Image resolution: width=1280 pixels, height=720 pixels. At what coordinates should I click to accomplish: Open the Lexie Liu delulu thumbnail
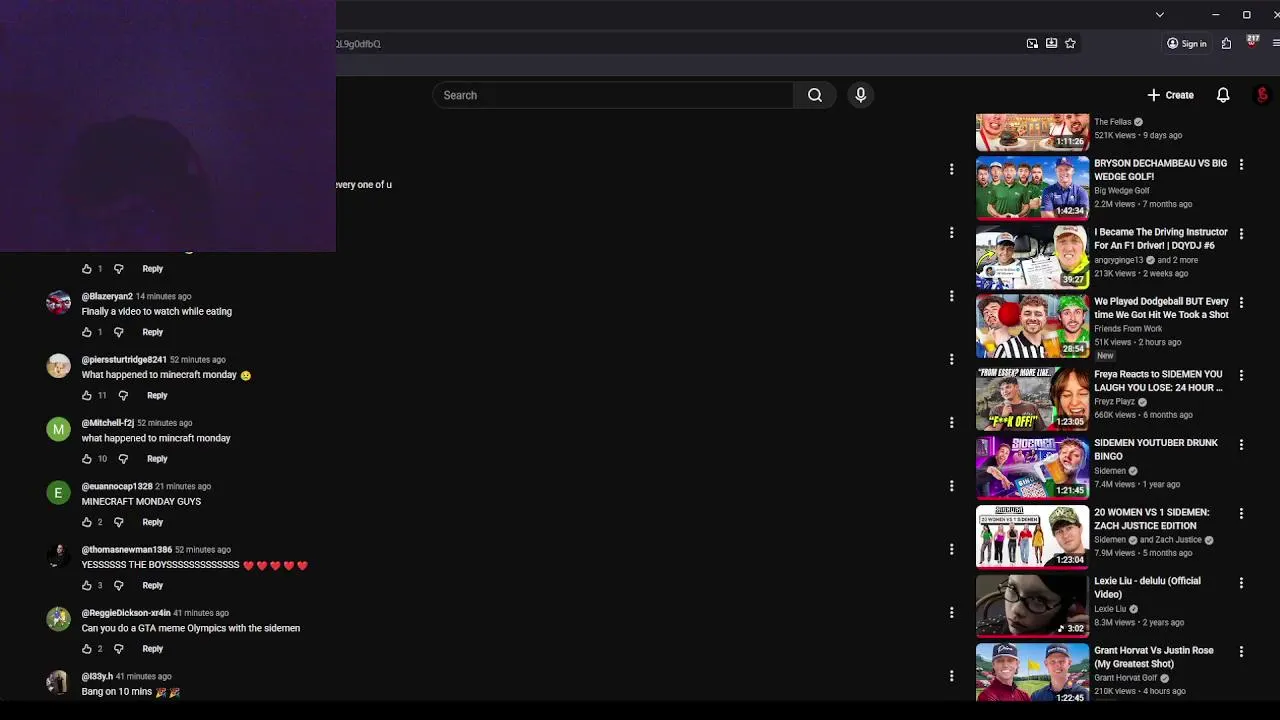coord(1032,605)
